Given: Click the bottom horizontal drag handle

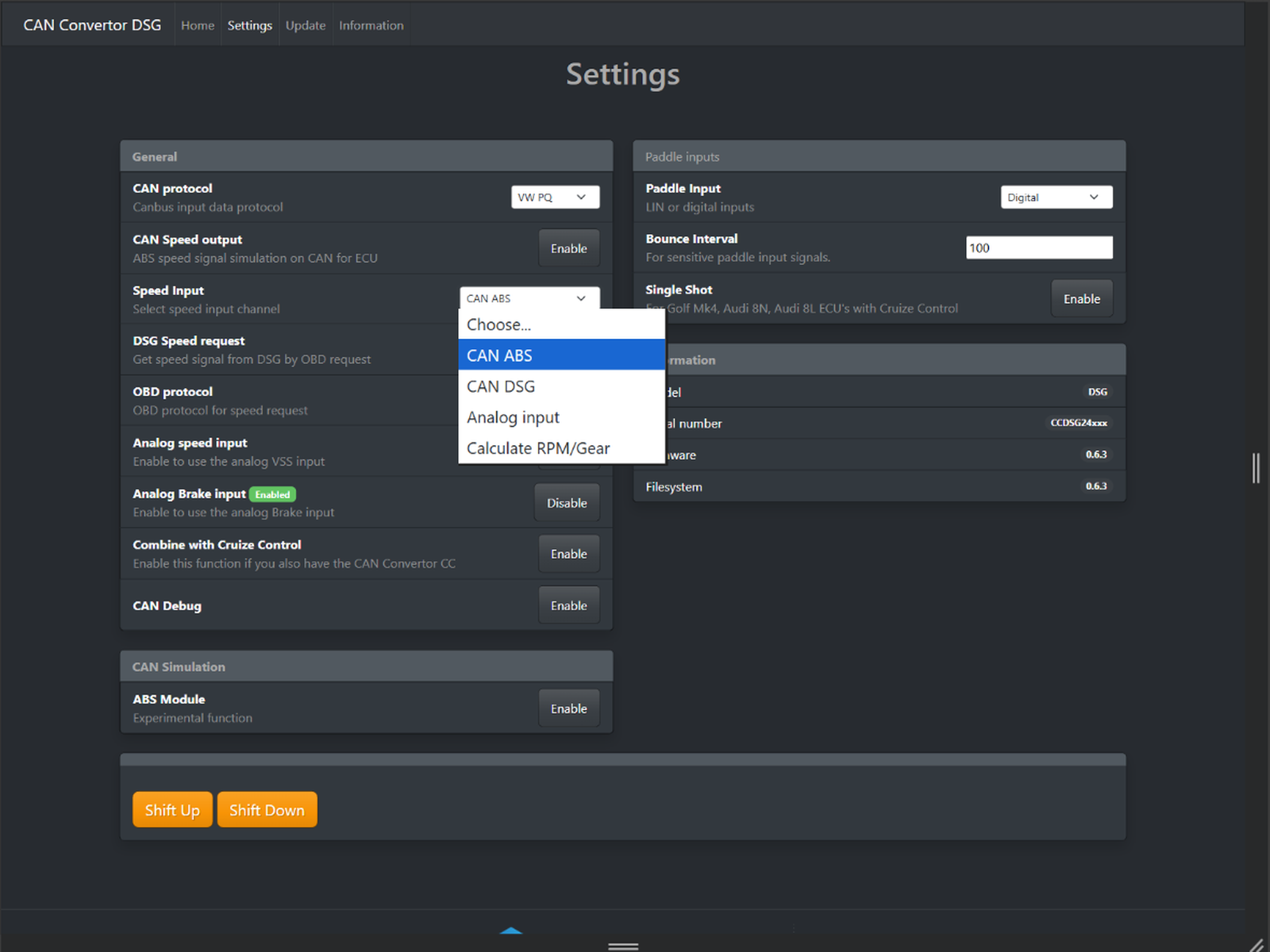Looking at the screenshot, I should coord(623,946).
